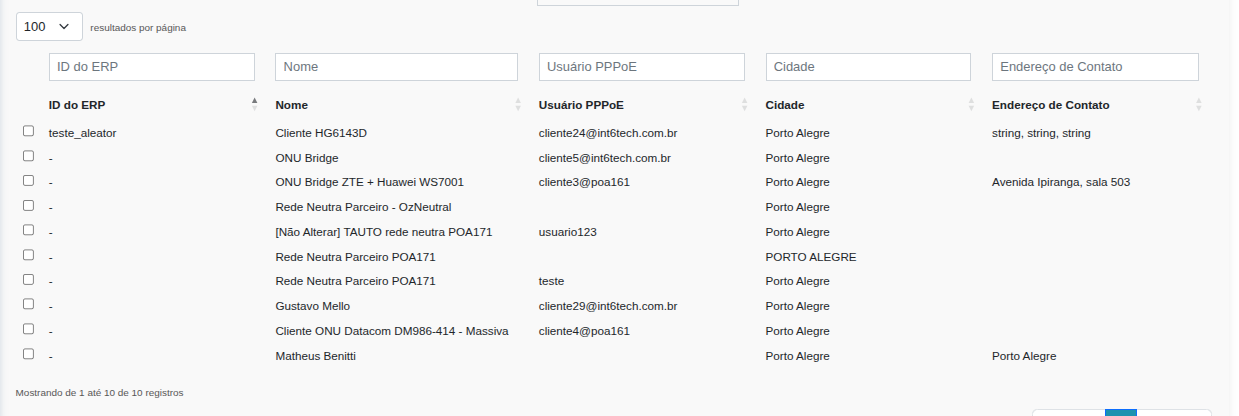Screen dimensions: 1239x416
Task: Check the TAUTO rede neutra row checkbox
Action: click(x=29, y=230)
